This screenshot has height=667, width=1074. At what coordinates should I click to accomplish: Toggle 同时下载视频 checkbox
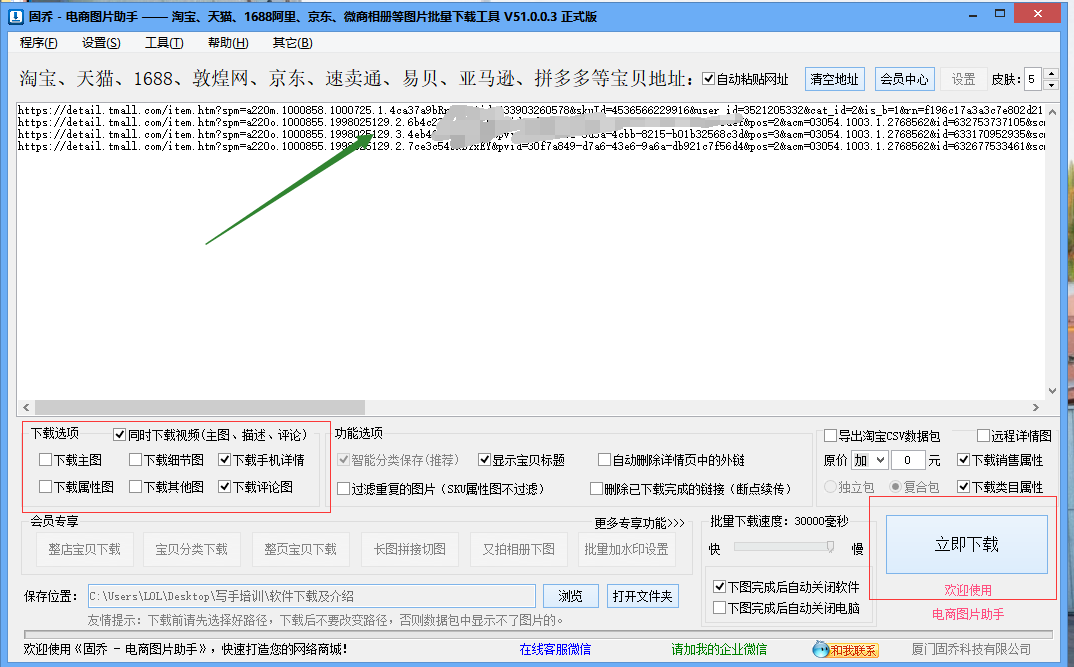pyautogui.click(x=119, y=434)
